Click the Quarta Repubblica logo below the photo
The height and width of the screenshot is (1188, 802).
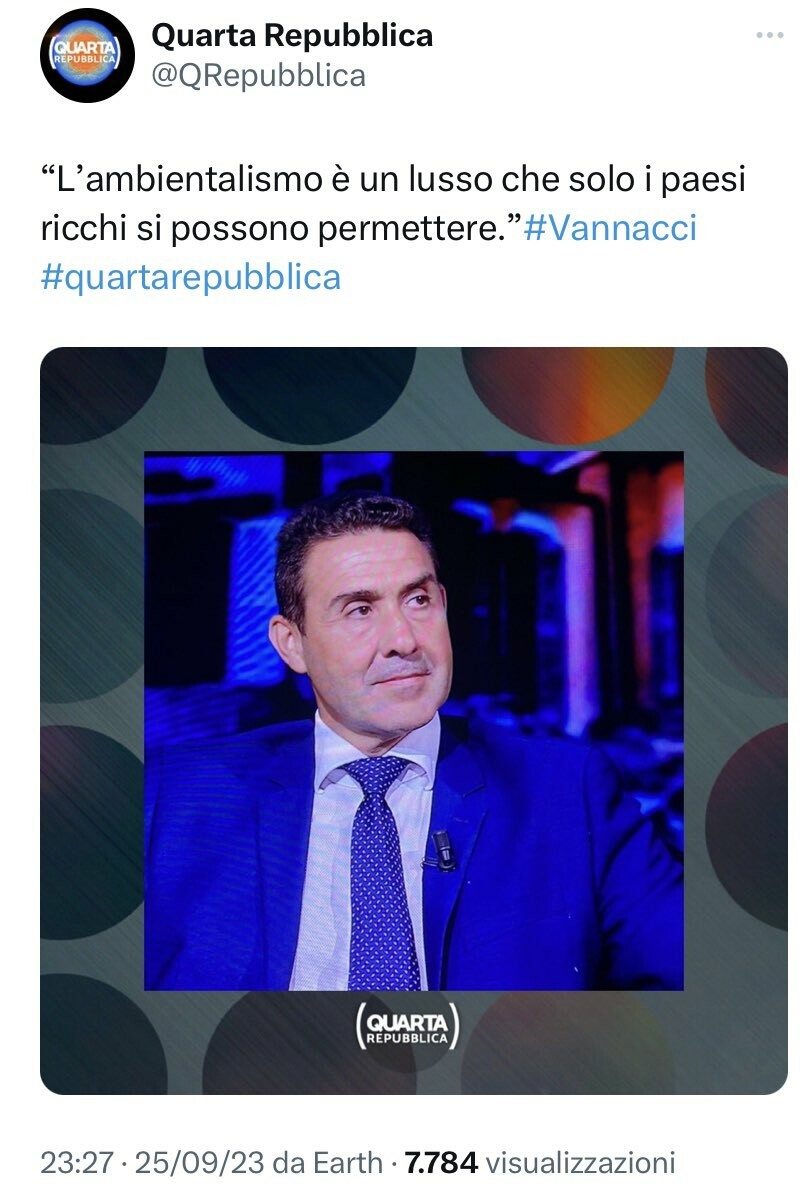[407, 1026]
